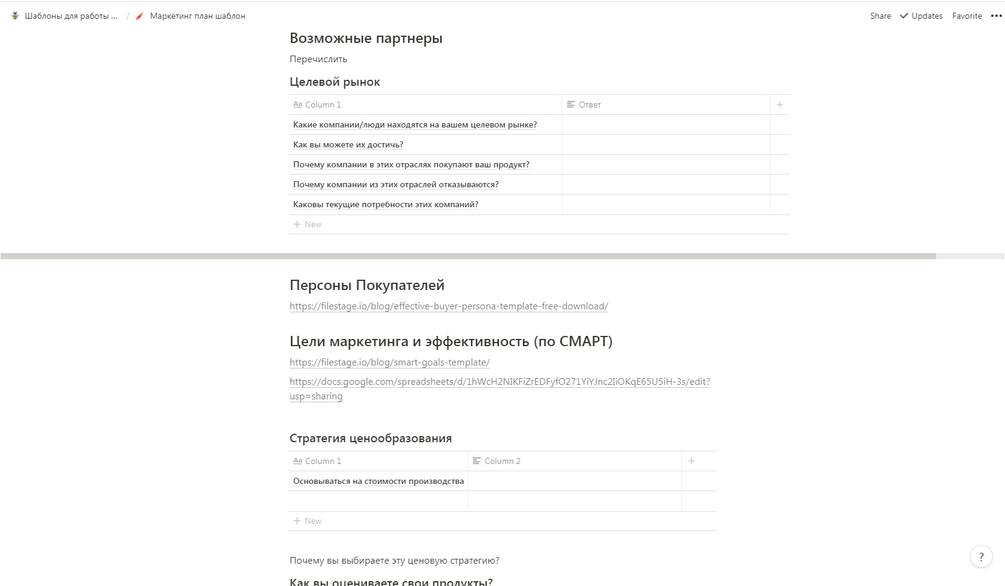Mark the page as Favorite
This screenshot has height=586, width=1005.
point(967,16)
